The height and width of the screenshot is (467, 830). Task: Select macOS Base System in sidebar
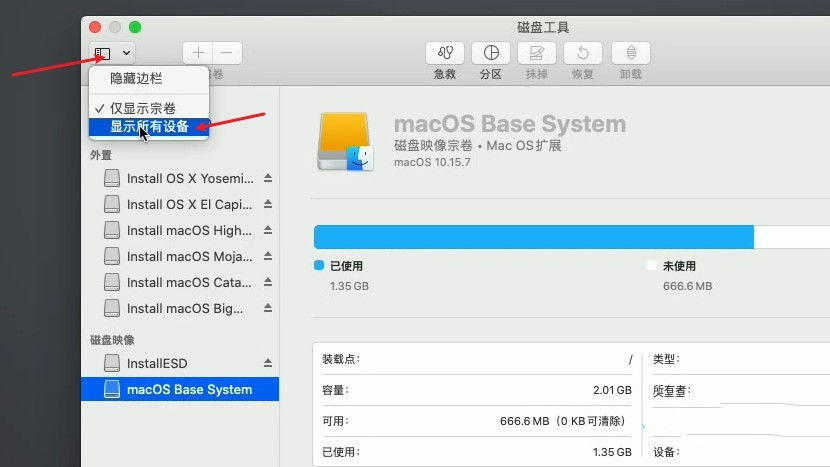click(188, 389)
